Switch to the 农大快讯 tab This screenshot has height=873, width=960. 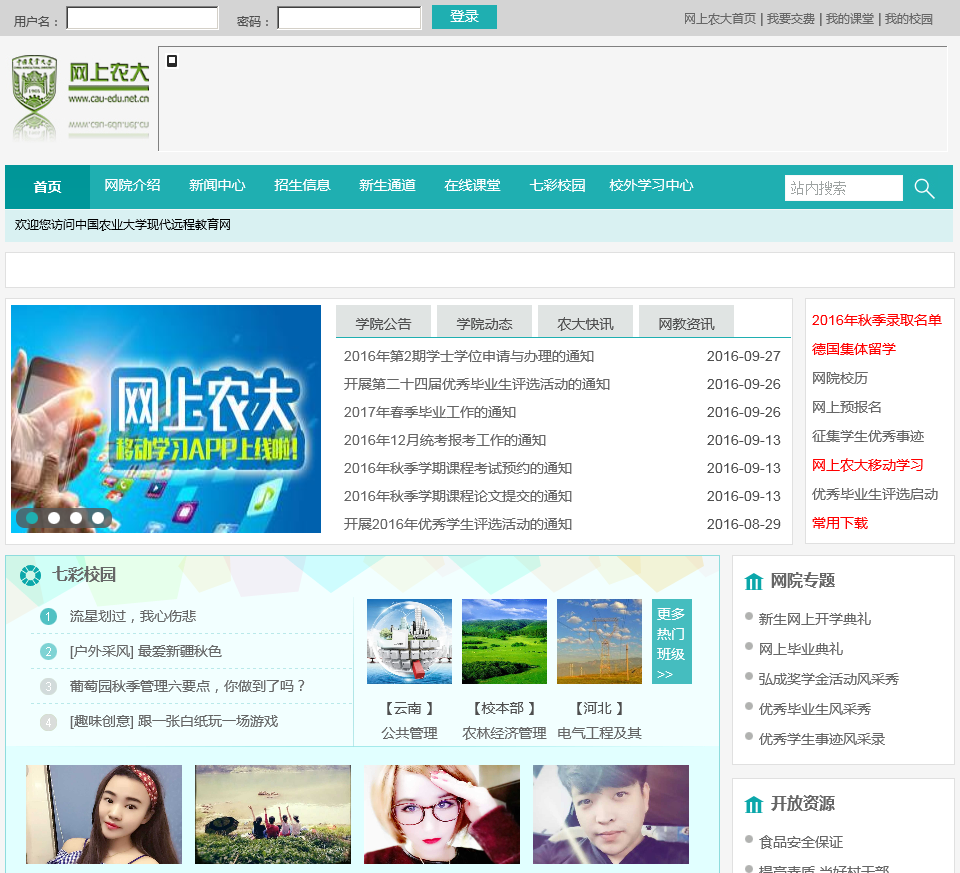[585, 323]
